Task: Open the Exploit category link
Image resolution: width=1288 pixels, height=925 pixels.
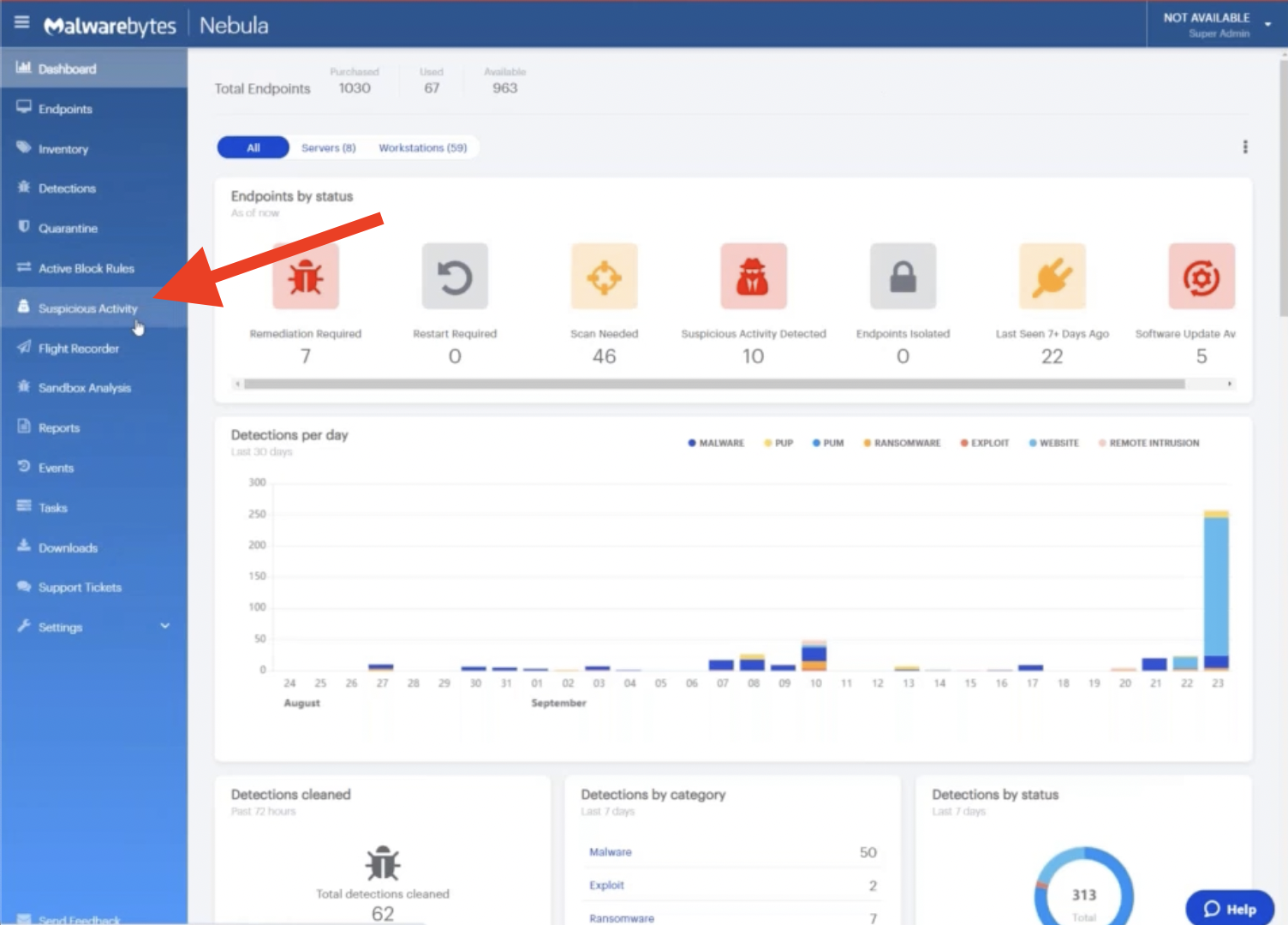Action: (x=606, y=886)
